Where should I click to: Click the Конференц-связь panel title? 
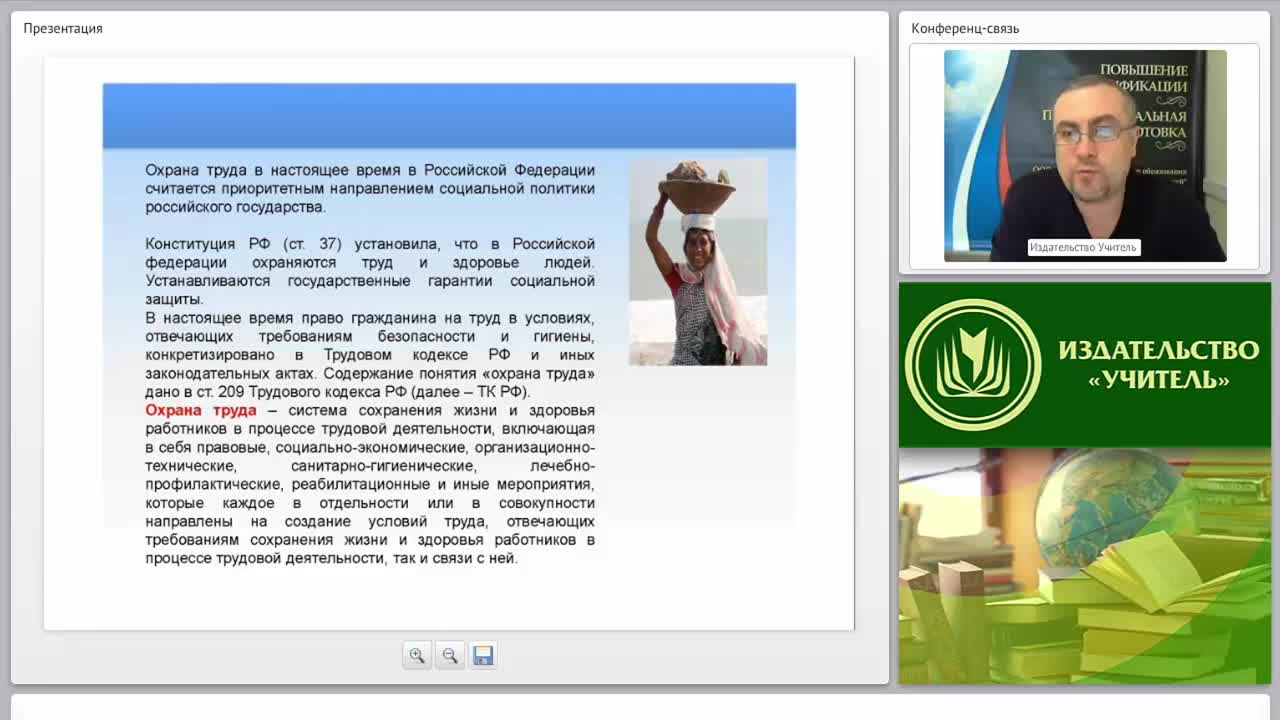965,28
